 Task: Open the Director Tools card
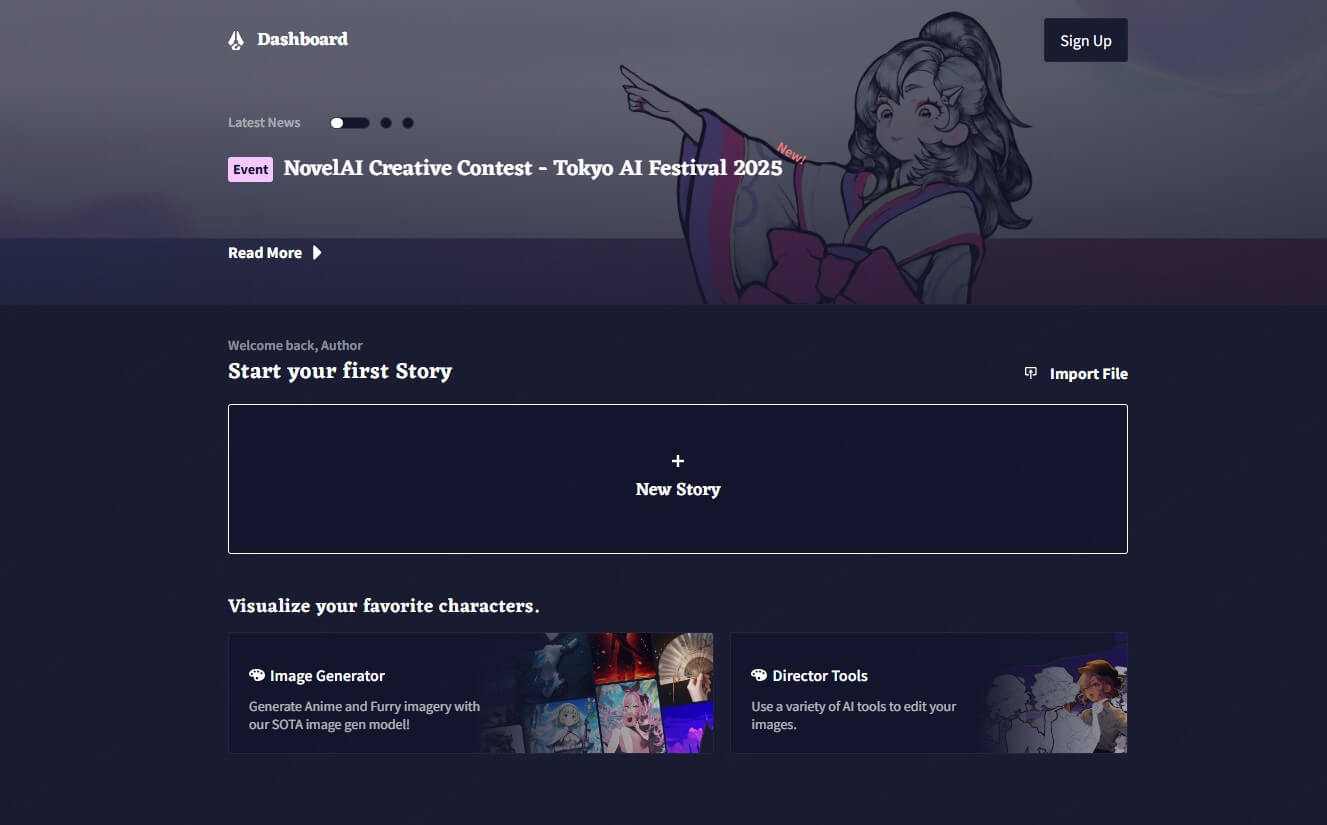pyautogui.click(x=929, y=693)
